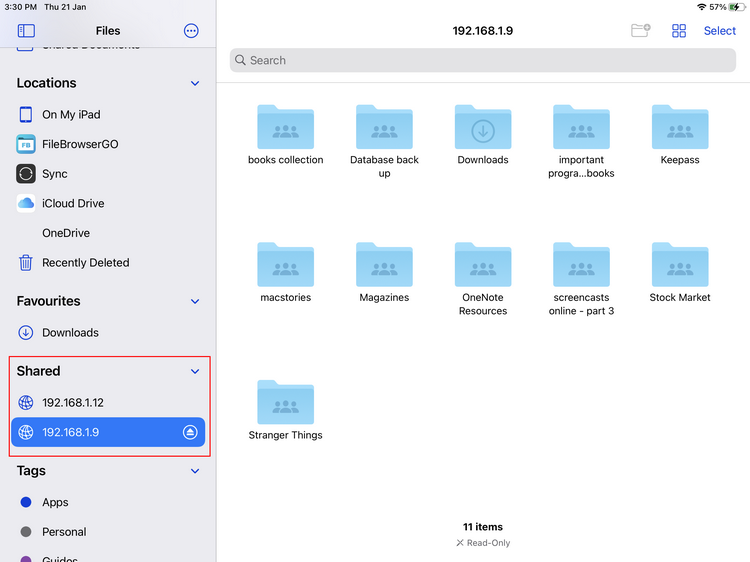The height and width of the screenshot is (562, 750).
Task: Tap the 3:30 PM clock
Action: [x=21, y=7]
